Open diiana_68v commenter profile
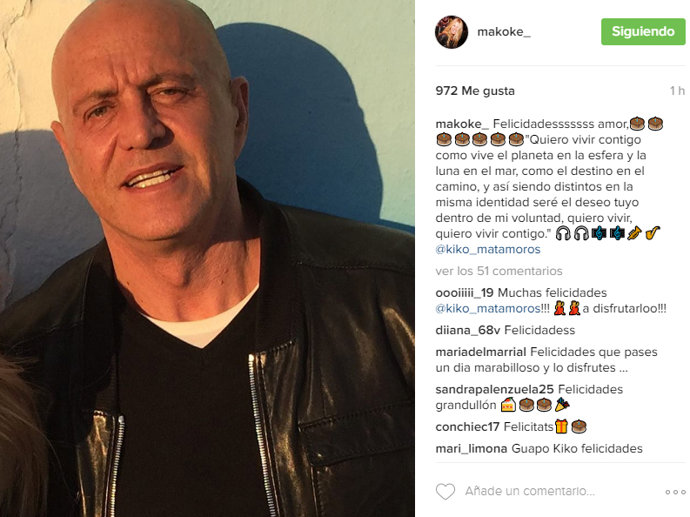Screen dimensions: 690x517 468,330
